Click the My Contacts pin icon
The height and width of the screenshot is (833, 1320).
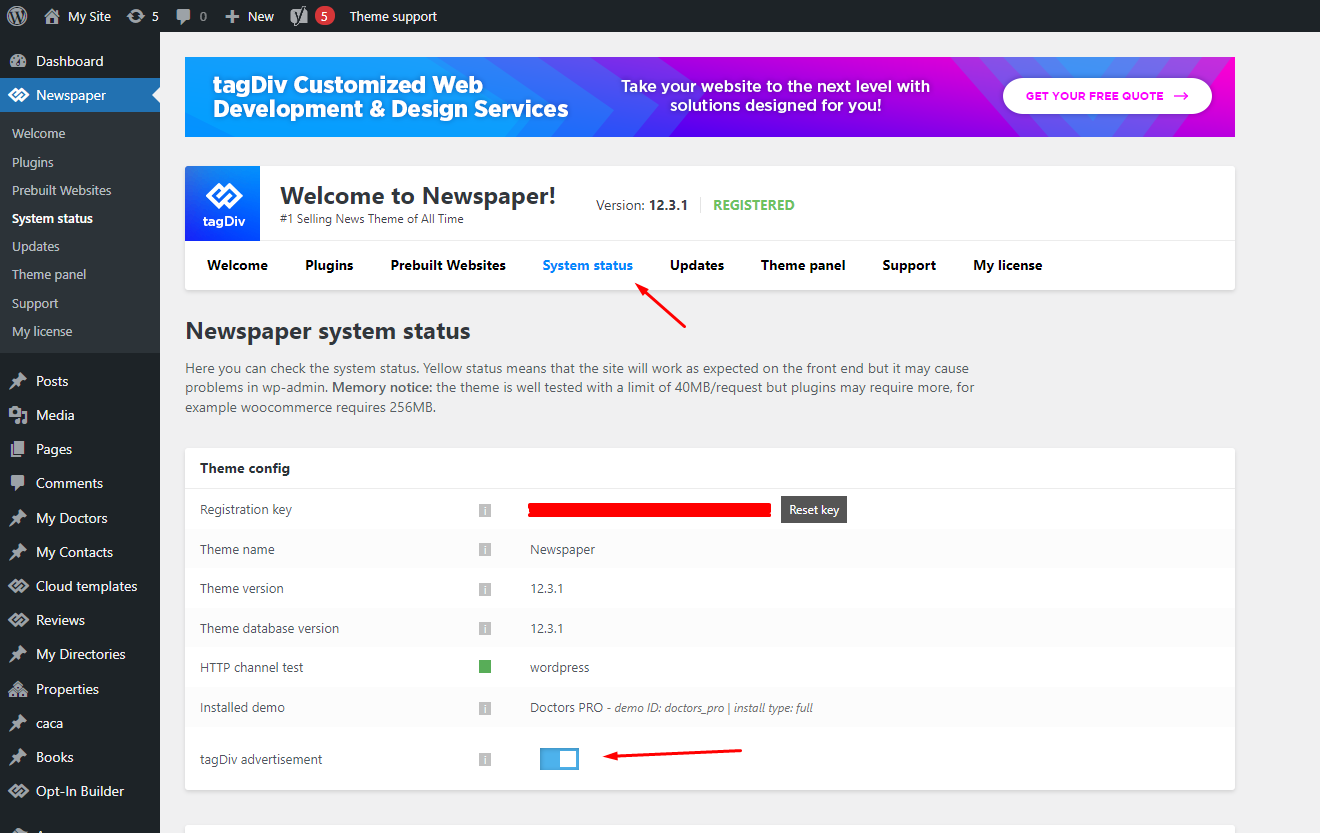pyautogui.click(x=18, y=552)
